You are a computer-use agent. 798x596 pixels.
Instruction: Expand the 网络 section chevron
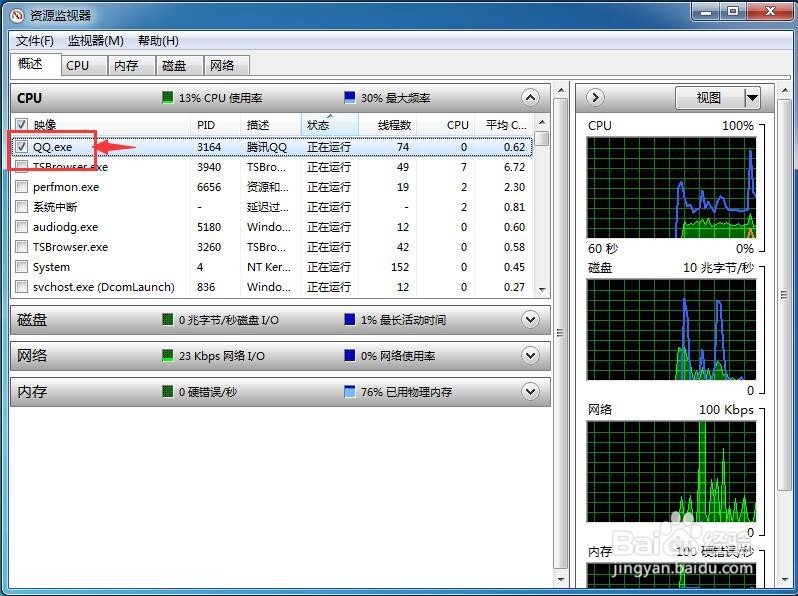[x=530, y=355]
